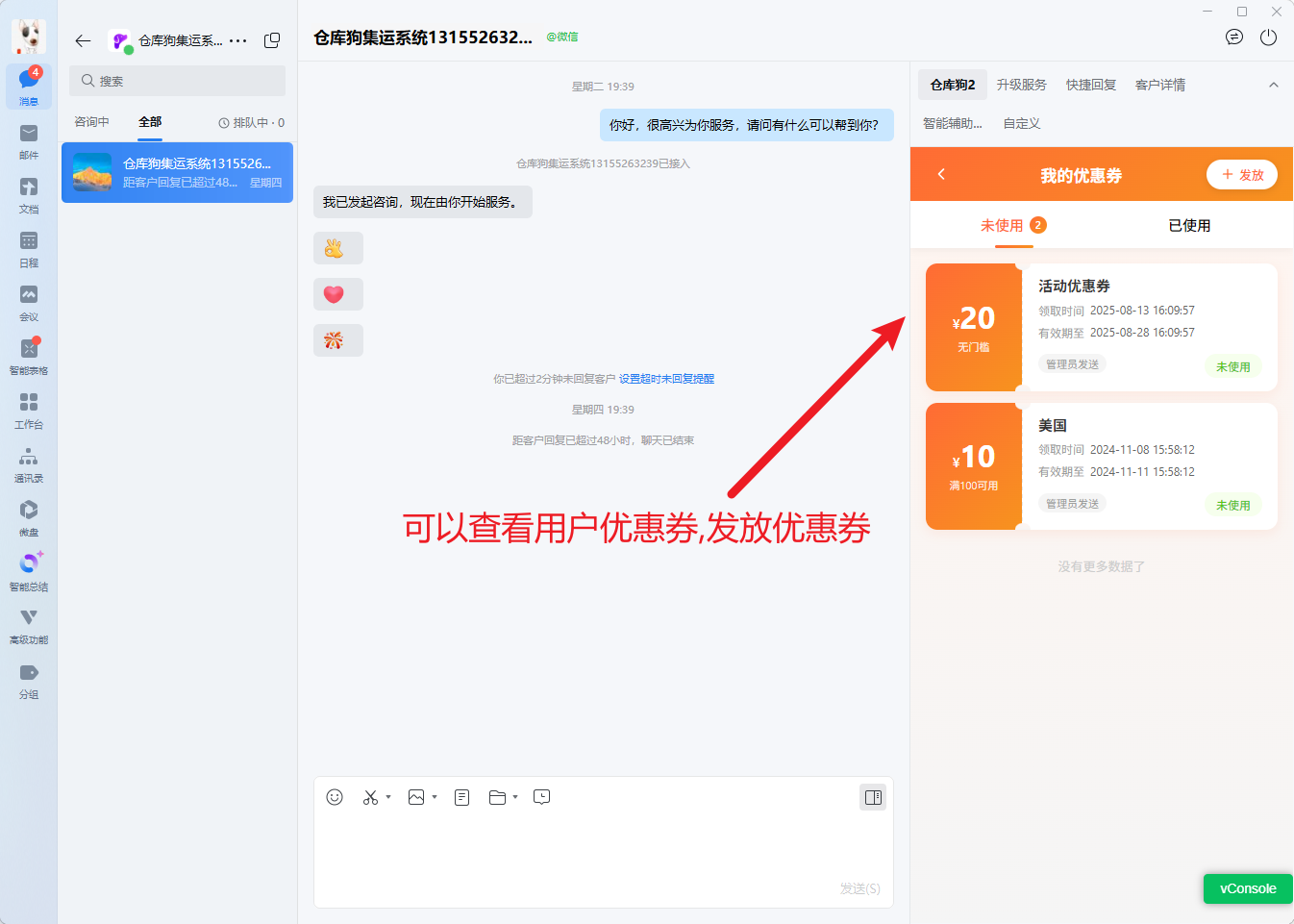Click the folder file icon
1294x924 pixels.
(x=497, y=797)
